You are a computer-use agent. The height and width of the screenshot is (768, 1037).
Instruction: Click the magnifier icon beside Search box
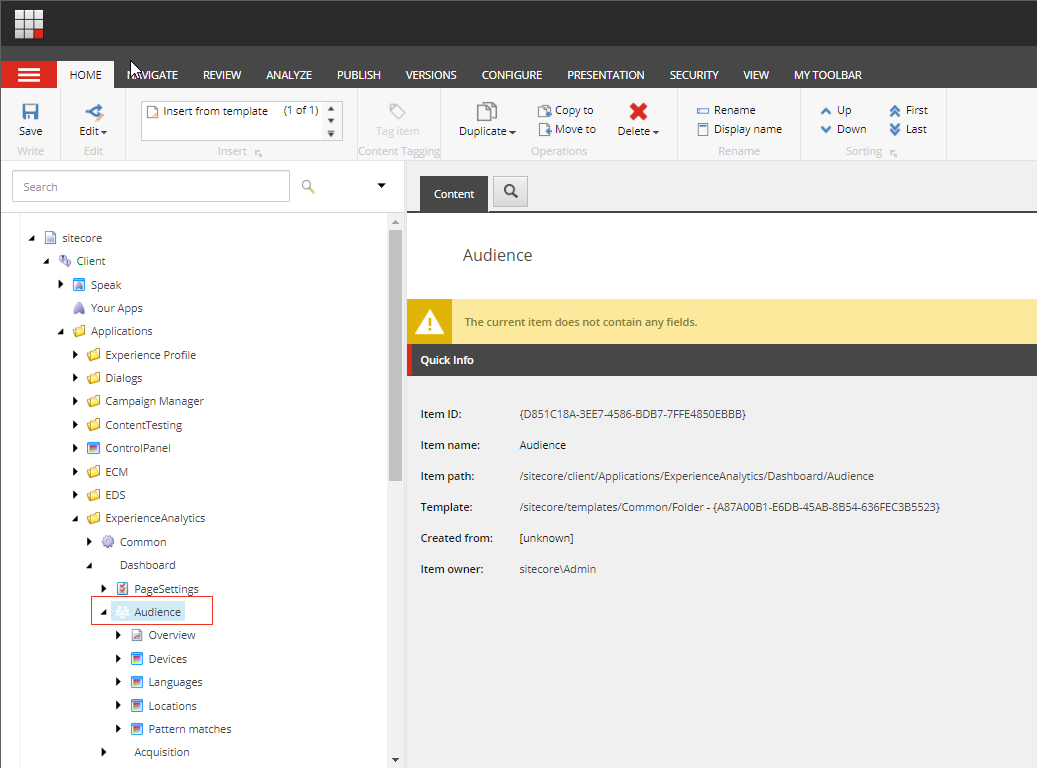pyautogui.click(x=308, y=187)
